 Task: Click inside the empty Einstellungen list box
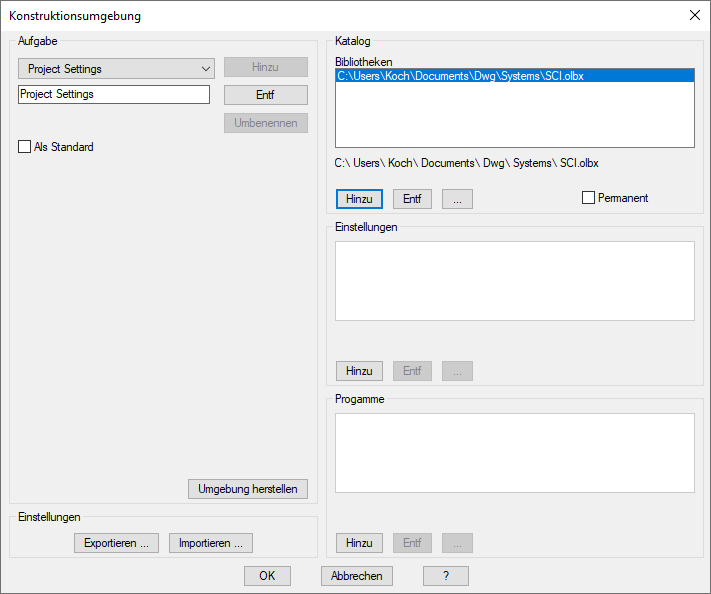click(514, 281)
